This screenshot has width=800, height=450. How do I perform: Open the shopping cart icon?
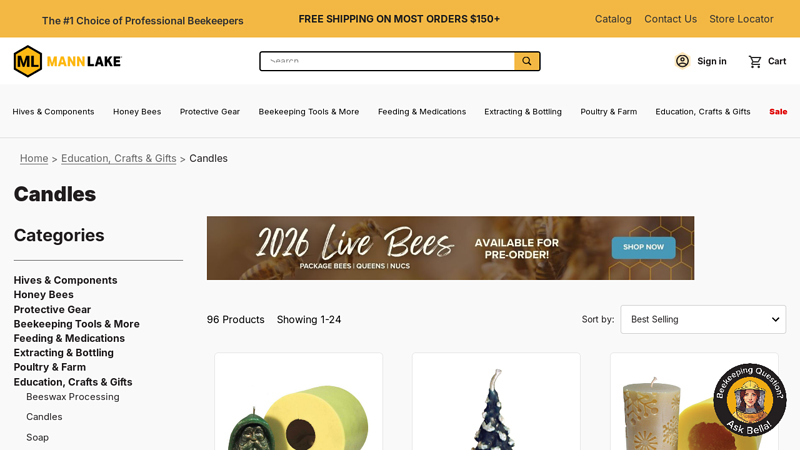[755, 61]
